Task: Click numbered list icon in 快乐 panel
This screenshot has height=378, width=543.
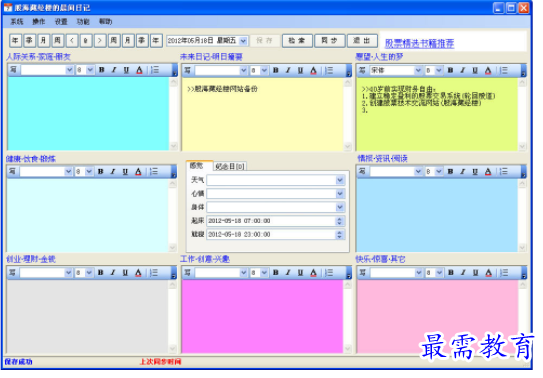Action: click(504, 273)
